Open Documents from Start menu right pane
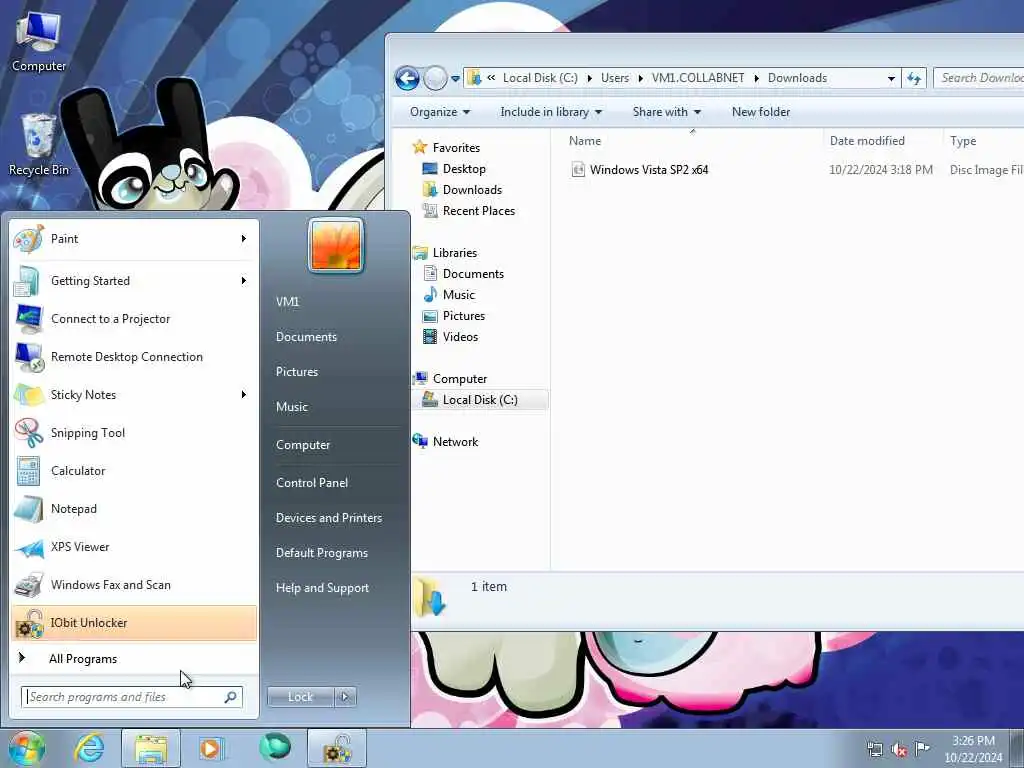 tap(306, 337)
